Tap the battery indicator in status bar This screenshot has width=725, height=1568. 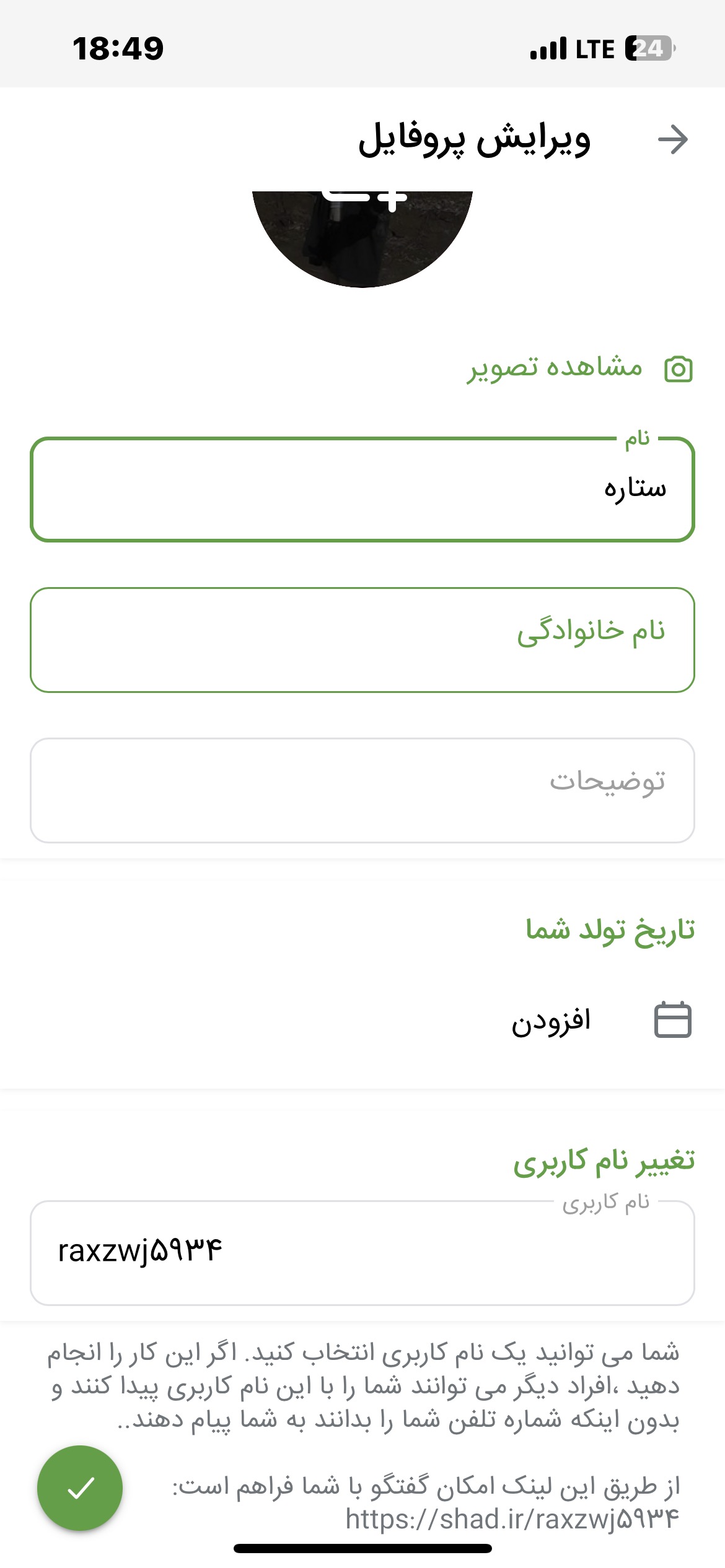pyautogui.click(x=650, y=48)
